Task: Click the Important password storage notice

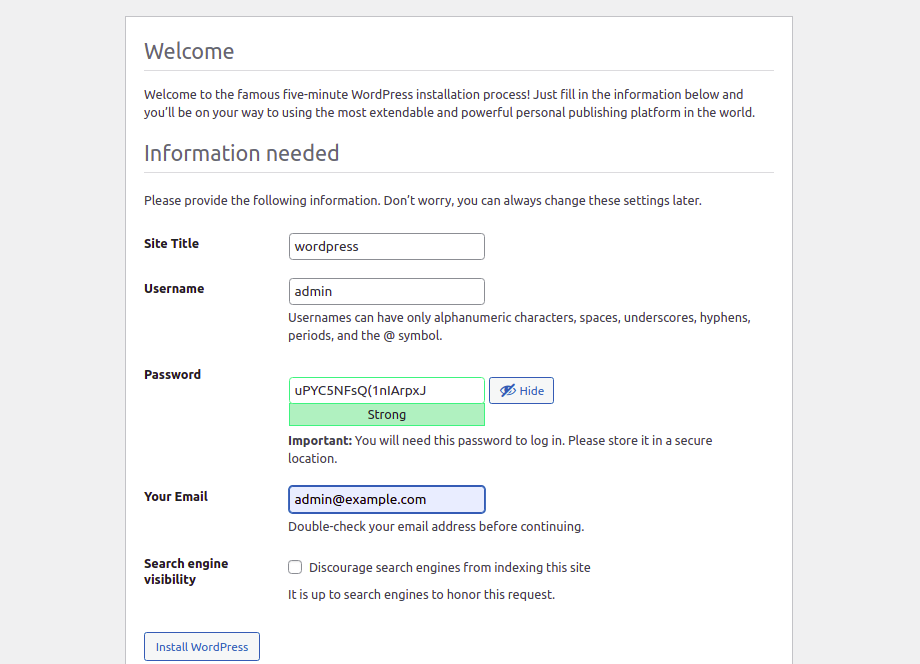Action: pyautogui.click(x=500, y=449)
